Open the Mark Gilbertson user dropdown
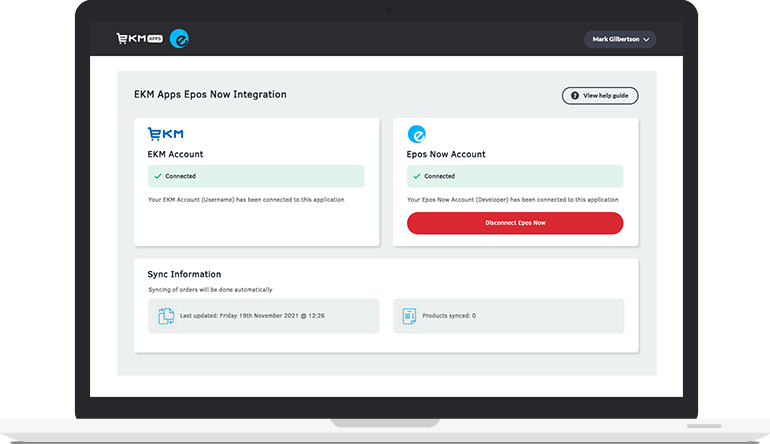Screen dimensions: 770x444 620,39
